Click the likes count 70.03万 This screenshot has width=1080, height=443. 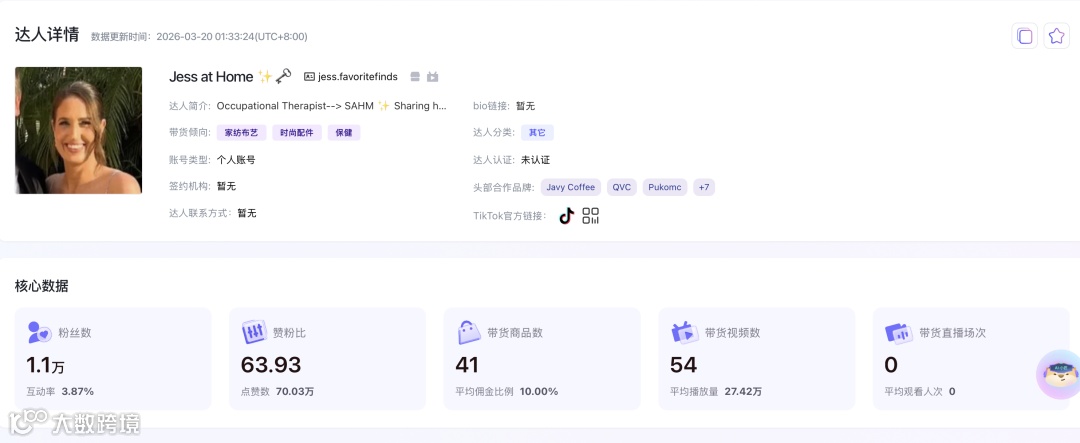click(x=295, y=391)
